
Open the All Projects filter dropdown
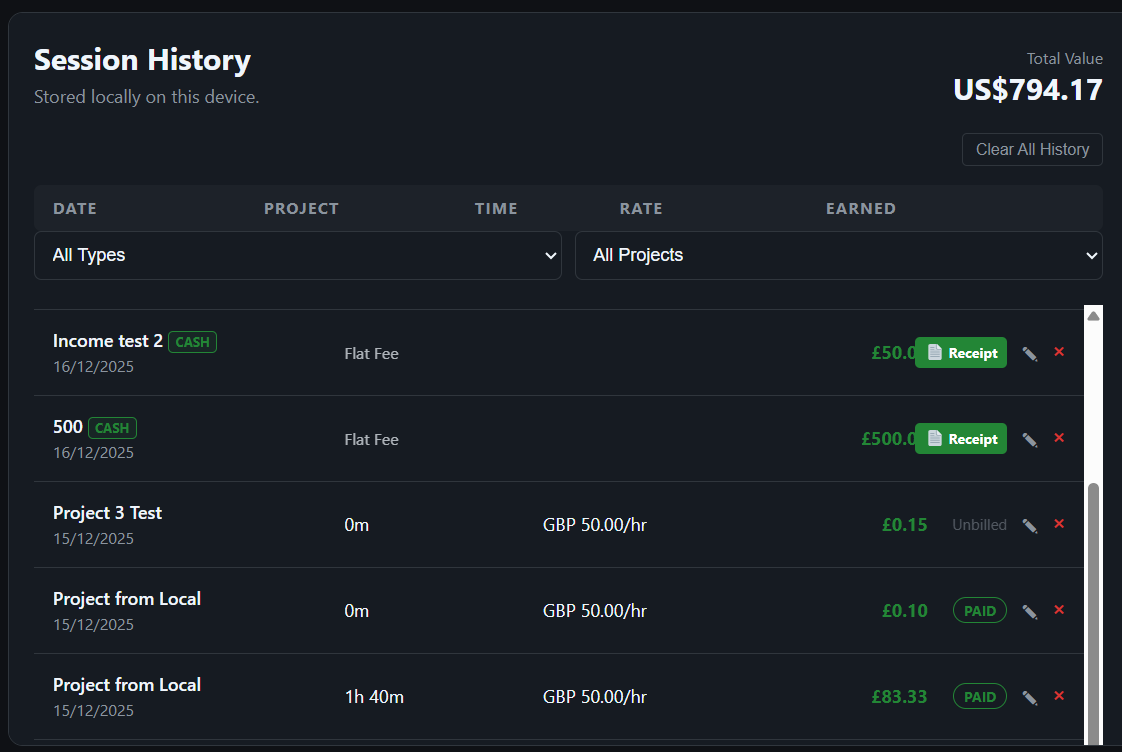click(x=839, y=255)
